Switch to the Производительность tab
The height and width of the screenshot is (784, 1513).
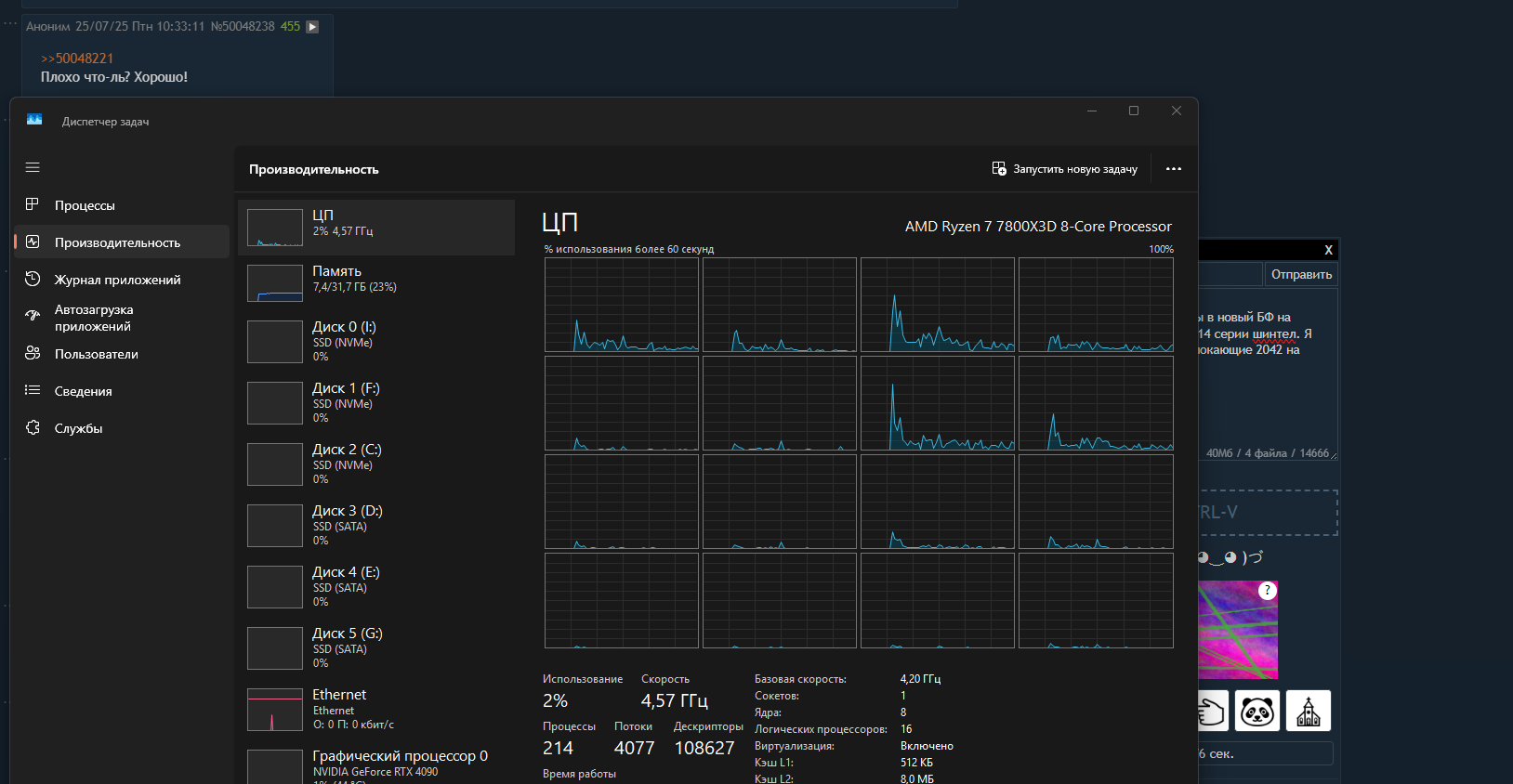pyautogui.click(x=122, y=242)
